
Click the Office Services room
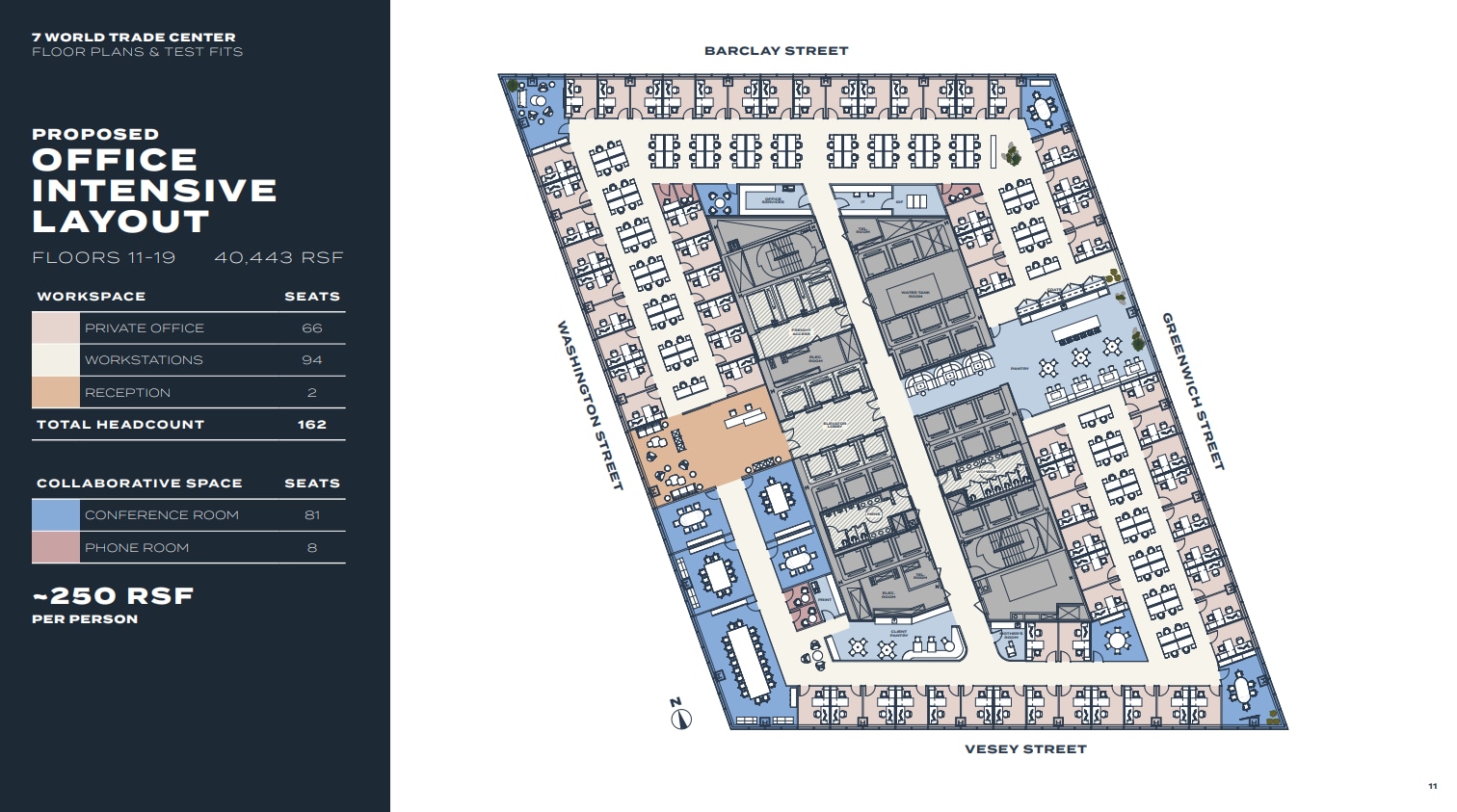(773, 200)
